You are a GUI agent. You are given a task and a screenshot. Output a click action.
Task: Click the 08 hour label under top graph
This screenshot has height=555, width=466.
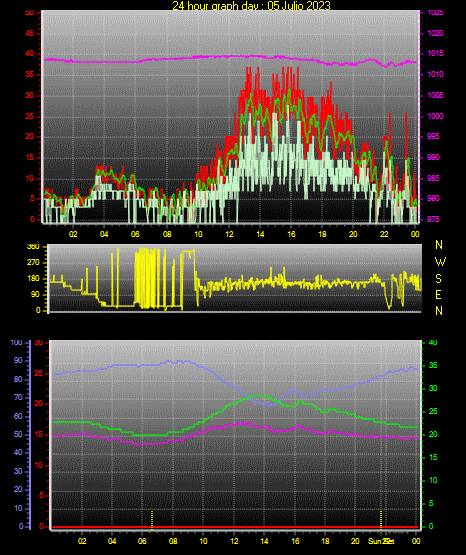pyautogui.click(x=167, y=234)
